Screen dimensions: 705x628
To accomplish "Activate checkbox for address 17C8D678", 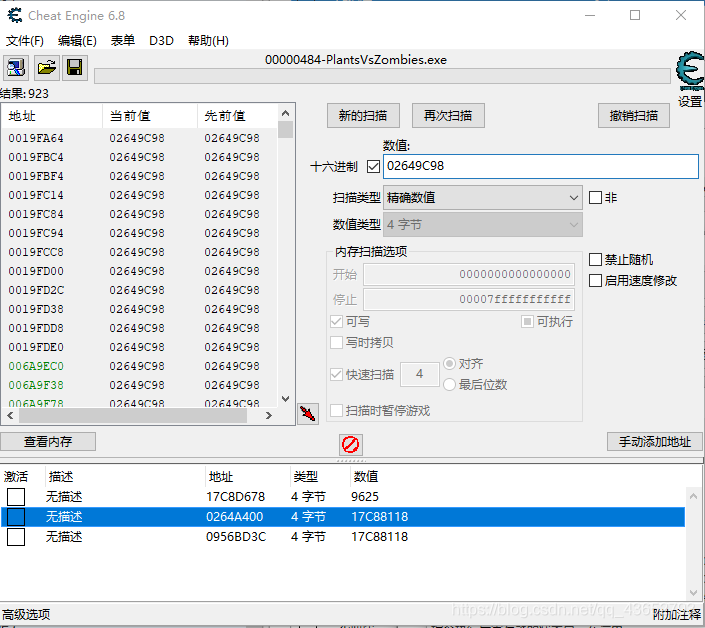I will click(x=16, y=497).
